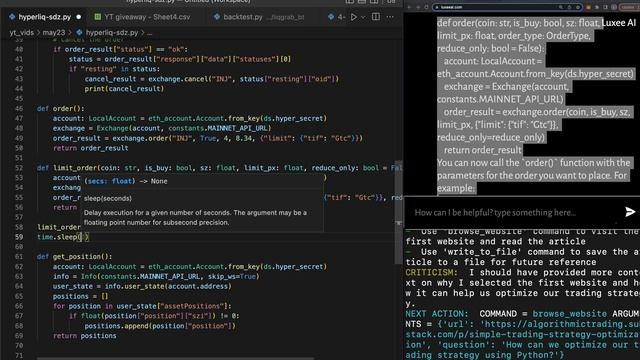The image size is (640, 360).
Task: Click 'return positions' on line 69
Action: click(x=84, y=336)
